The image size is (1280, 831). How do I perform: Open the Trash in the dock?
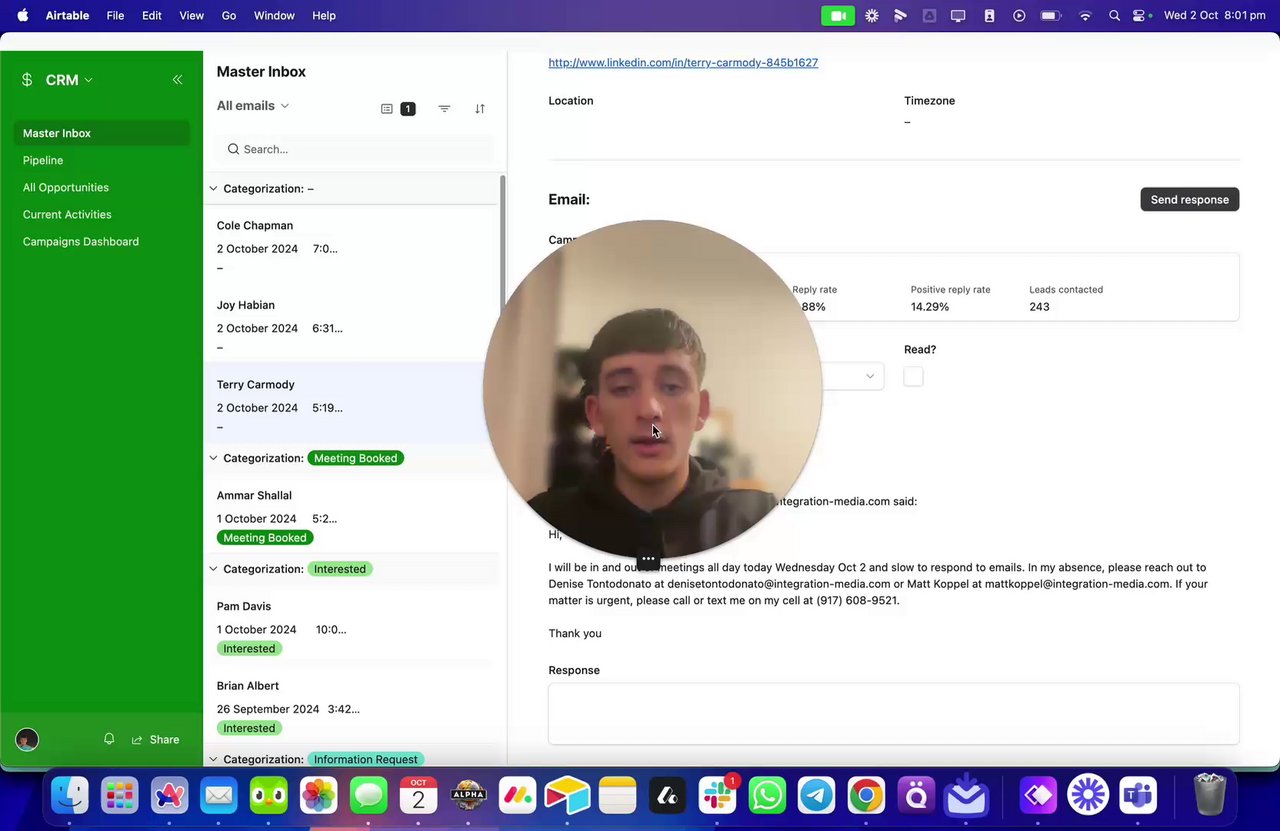[1210, 796]
